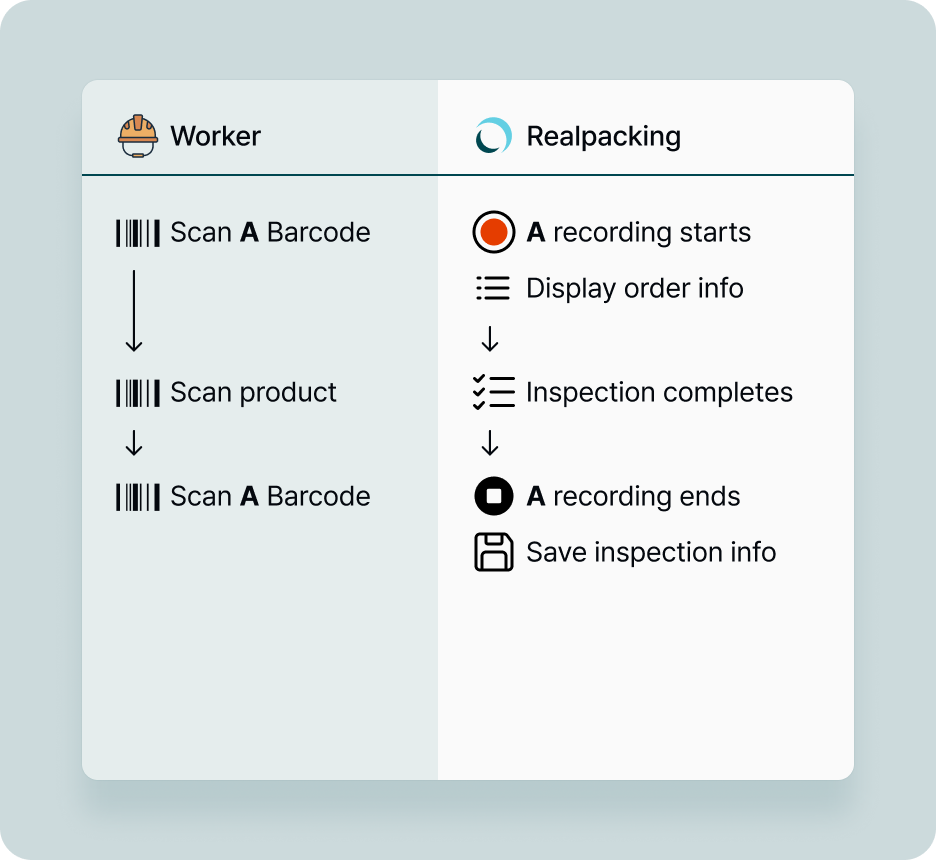This screenshot has height=860, width=936.
Task: Click the arrow below Display order info
Action: [x=490, y=341]
